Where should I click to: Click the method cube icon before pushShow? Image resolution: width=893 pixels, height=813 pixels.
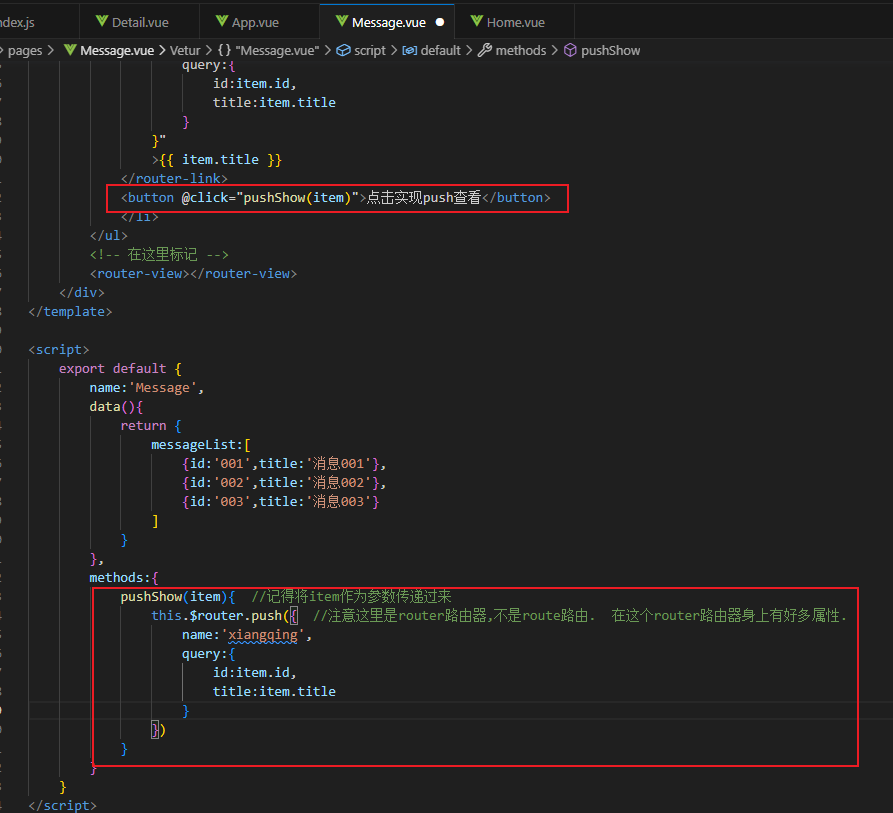[x=570, y=51]
